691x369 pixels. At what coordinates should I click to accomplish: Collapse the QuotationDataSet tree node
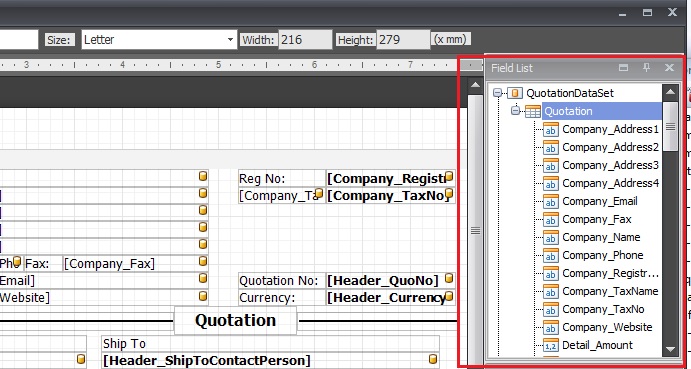click(x=498, y=93)
